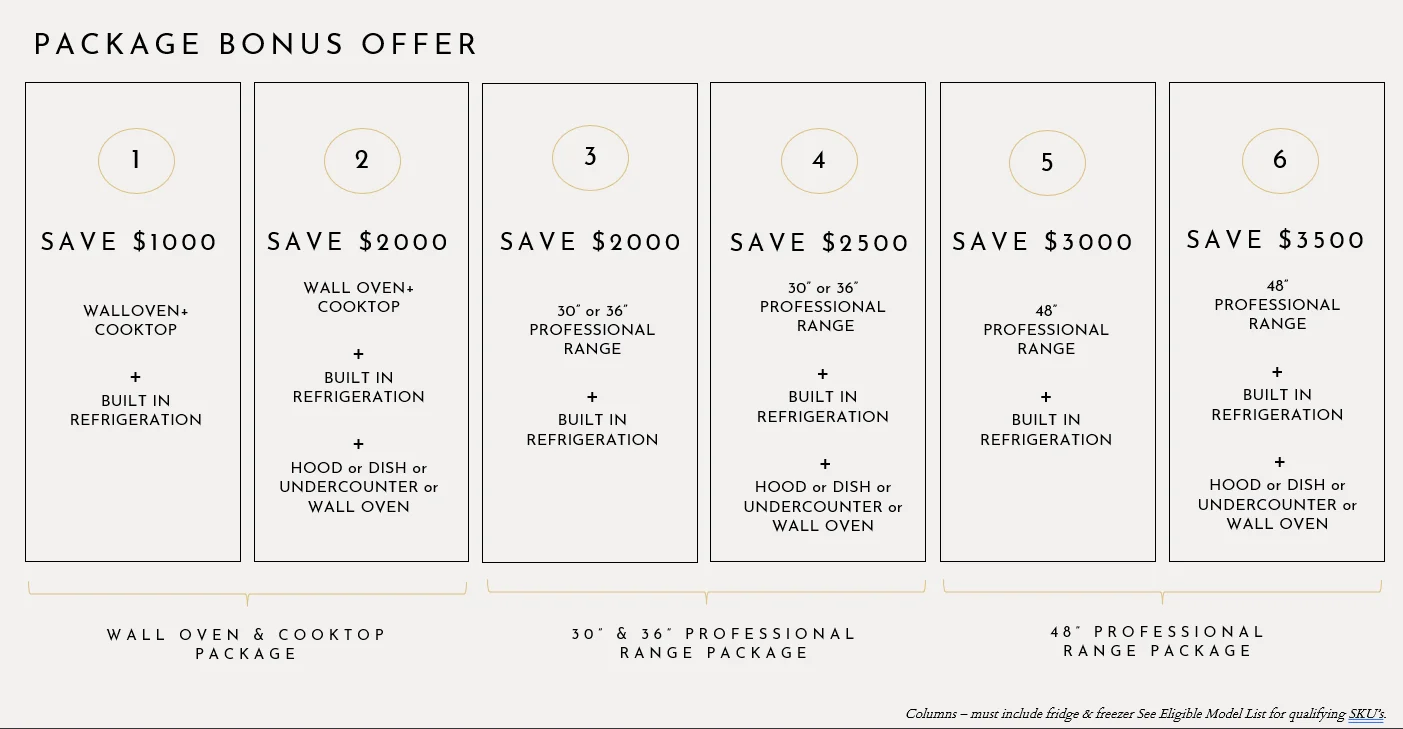Click the 30" & 36" Professional Range Package label

(x=714, y=643)
